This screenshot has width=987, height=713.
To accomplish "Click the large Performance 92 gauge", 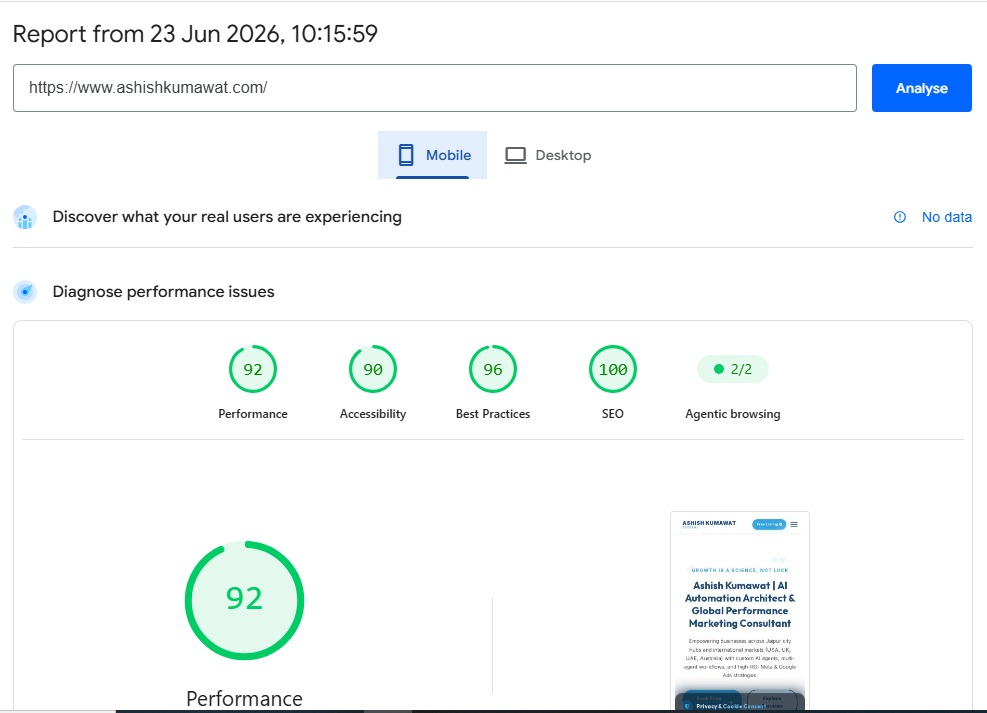I will (244, 600).
